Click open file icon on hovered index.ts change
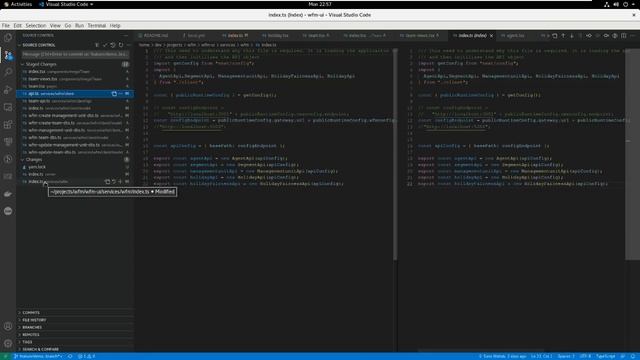The image size is (640, 360). point(107,181)
